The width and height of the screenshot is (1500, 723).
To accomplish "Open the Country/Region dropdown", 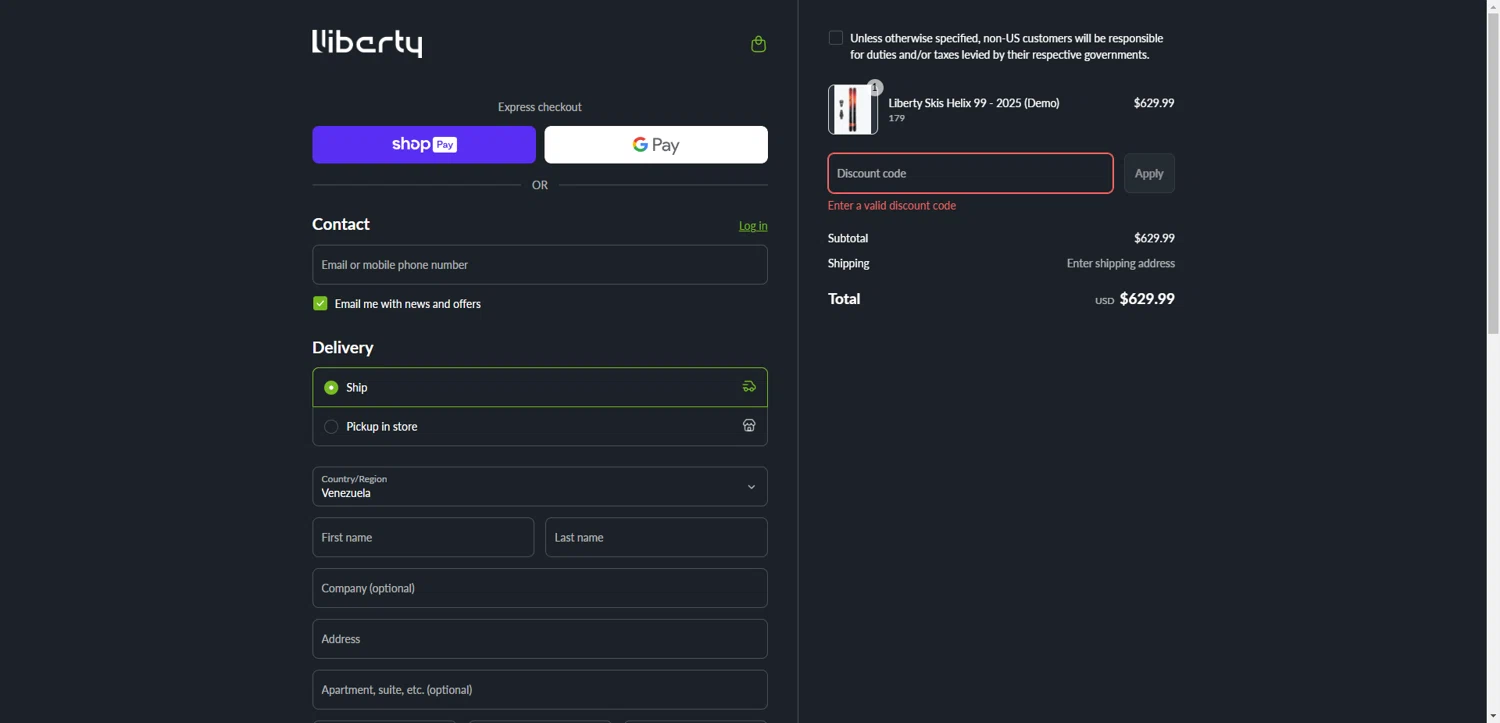I will click(x=540, y=487).
